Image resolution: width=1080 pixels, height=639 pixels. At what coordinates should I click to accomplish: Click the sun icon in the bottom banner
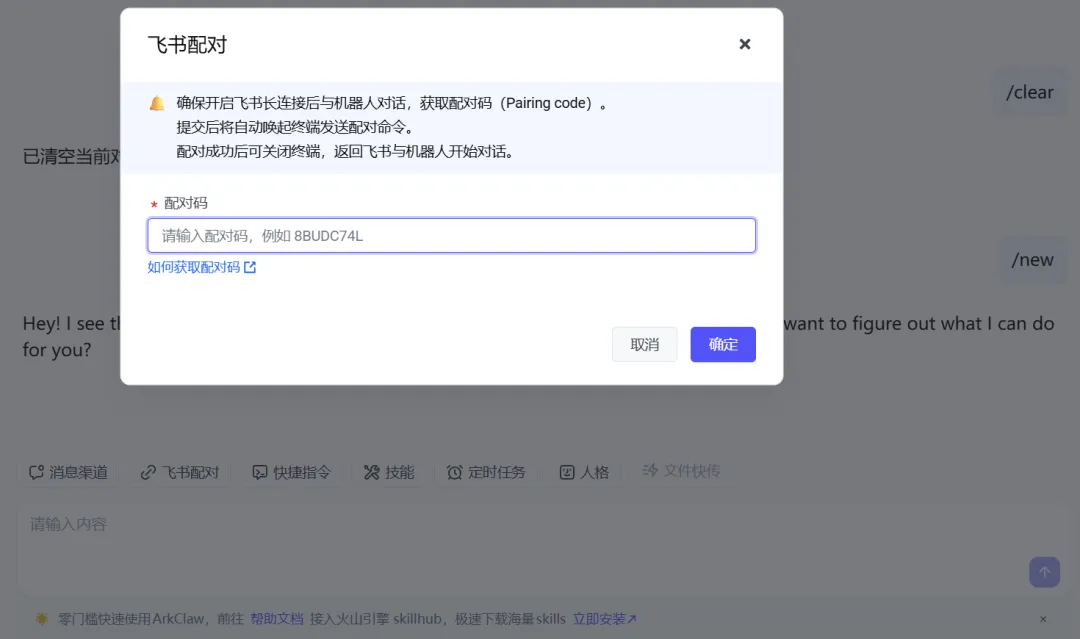(42, 619)
